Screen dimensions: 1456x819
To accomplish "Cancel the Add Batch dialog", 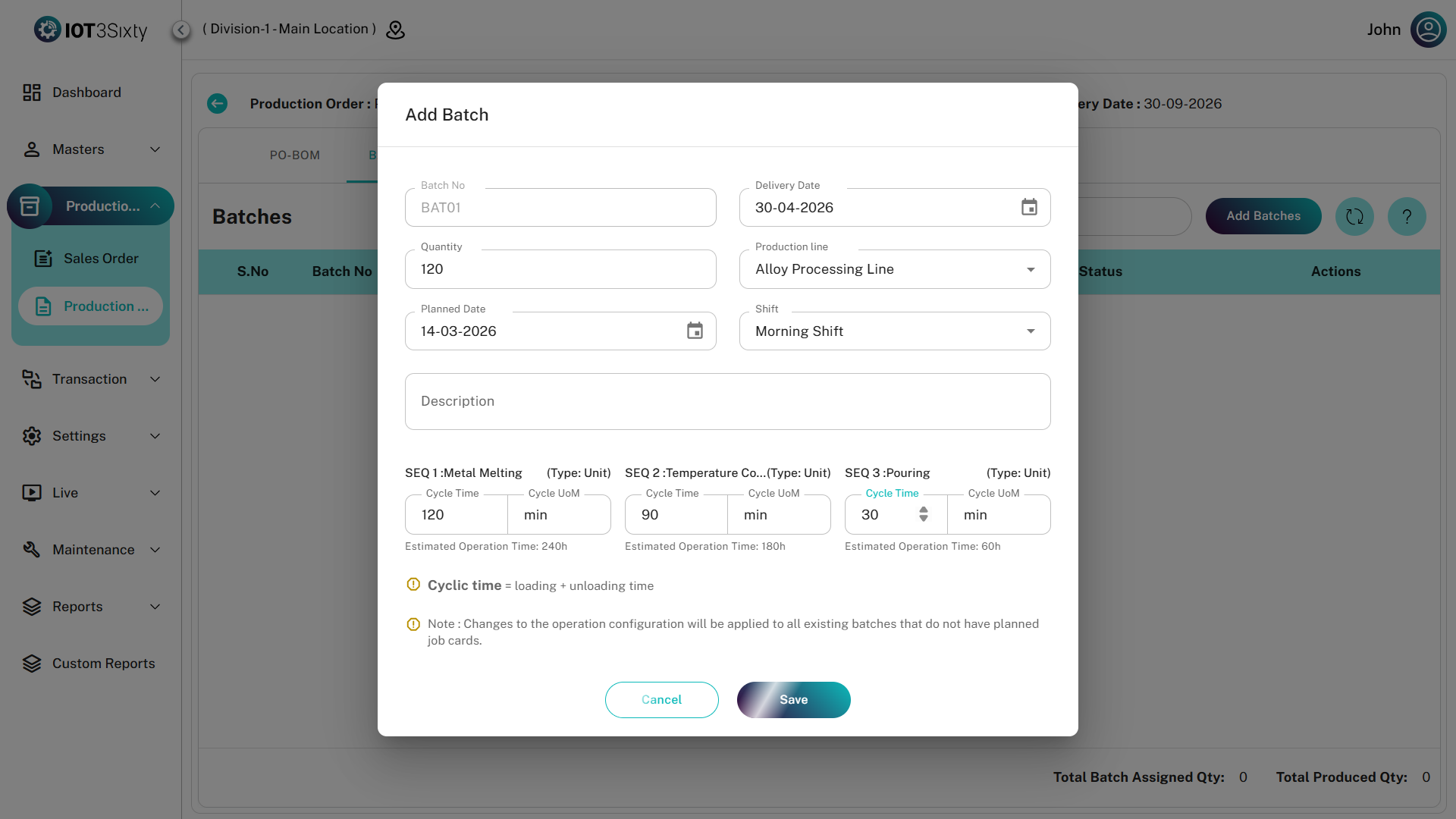I will click(661, 700).
